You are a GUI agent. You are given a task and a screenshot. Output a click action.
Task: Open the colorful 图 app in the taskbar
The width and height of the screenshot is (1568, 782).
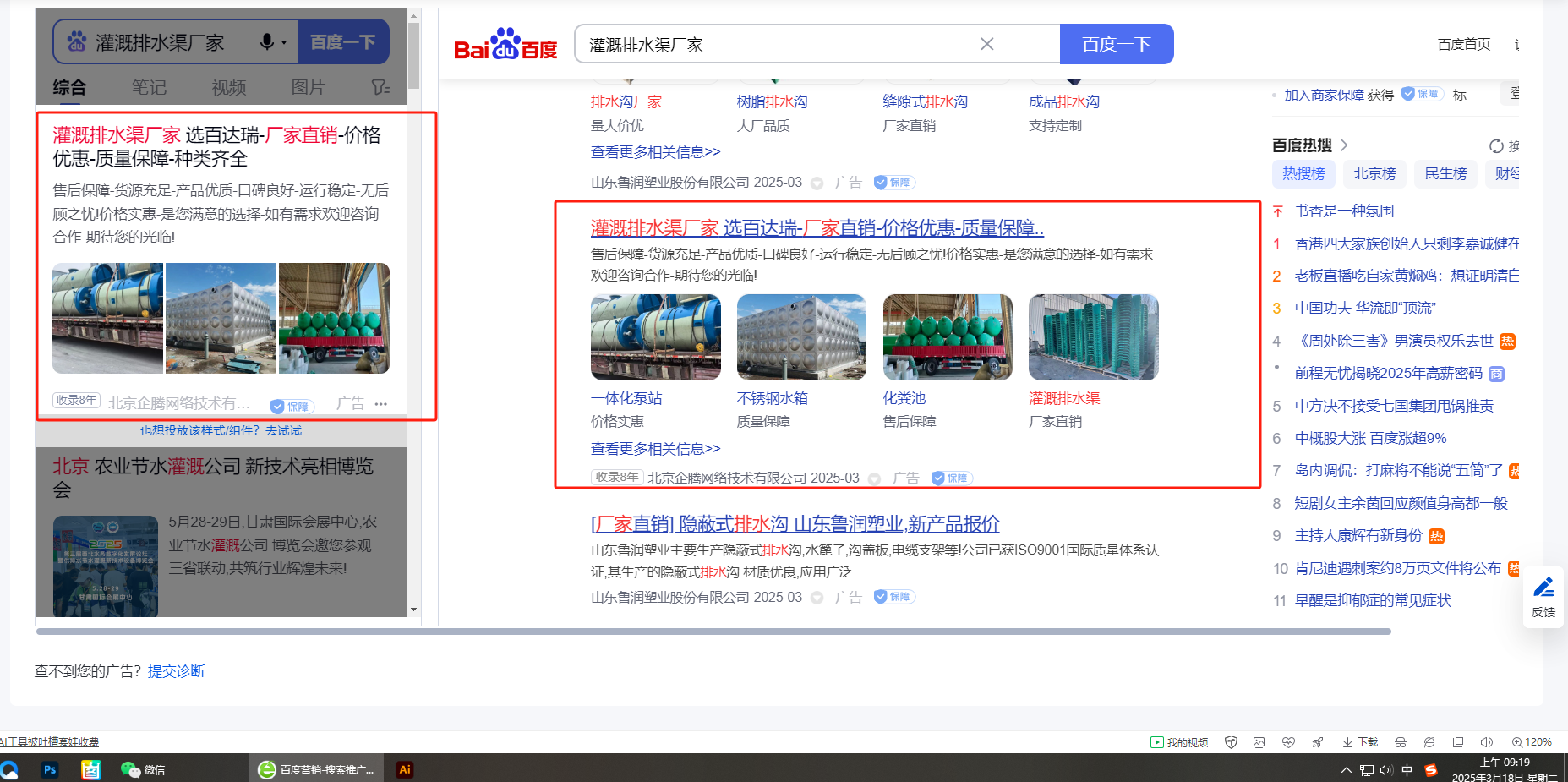tap(90, 769)
